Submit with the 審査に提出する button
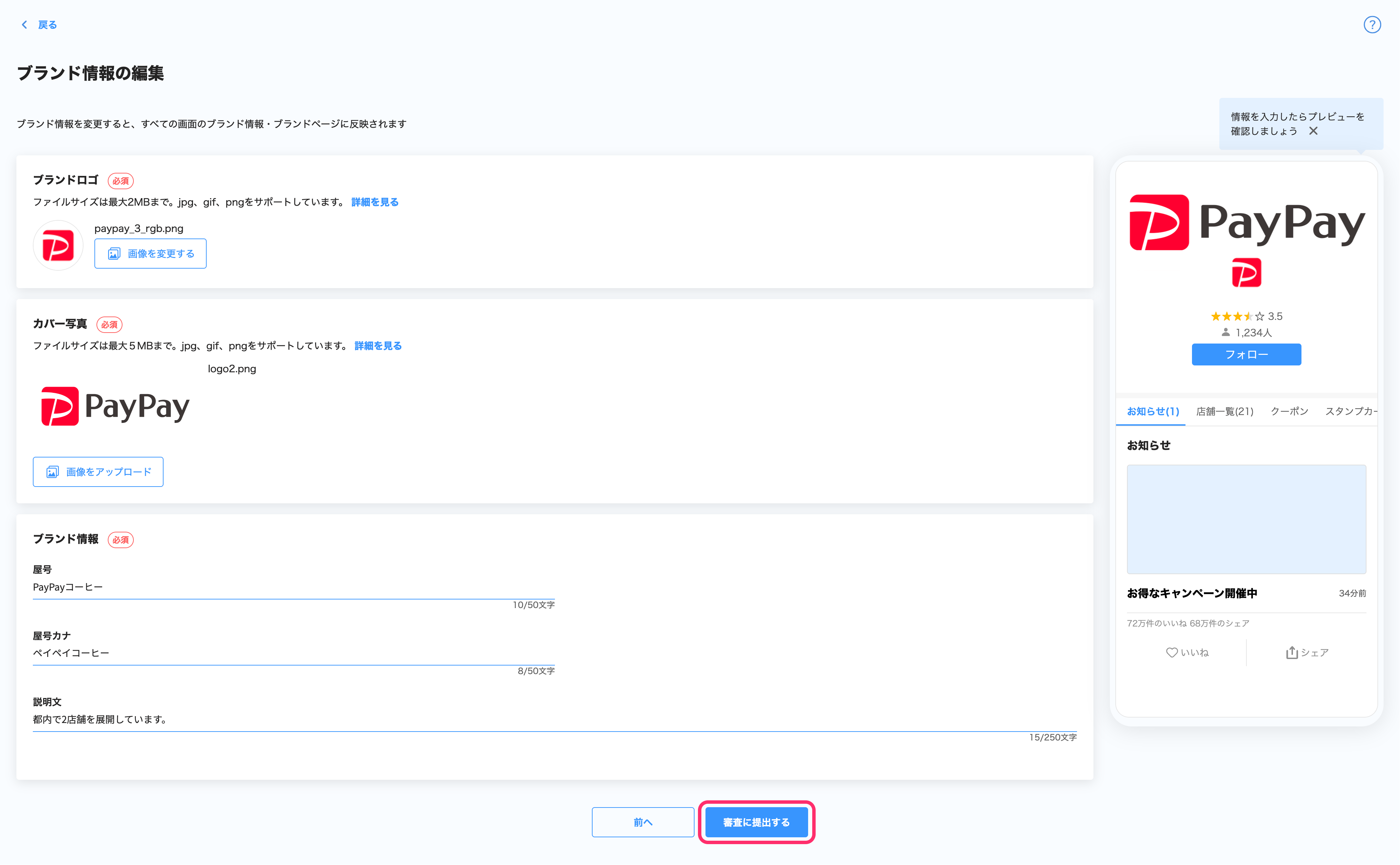 pos(756,822)
